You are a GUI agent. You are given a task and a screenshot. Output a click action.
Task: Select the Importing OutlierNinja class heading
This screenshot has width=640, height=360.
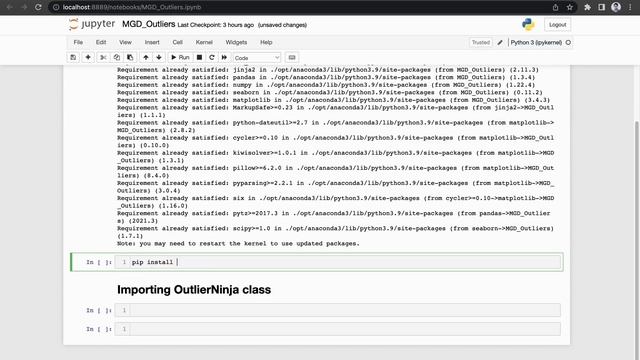(x=194, y=290)
